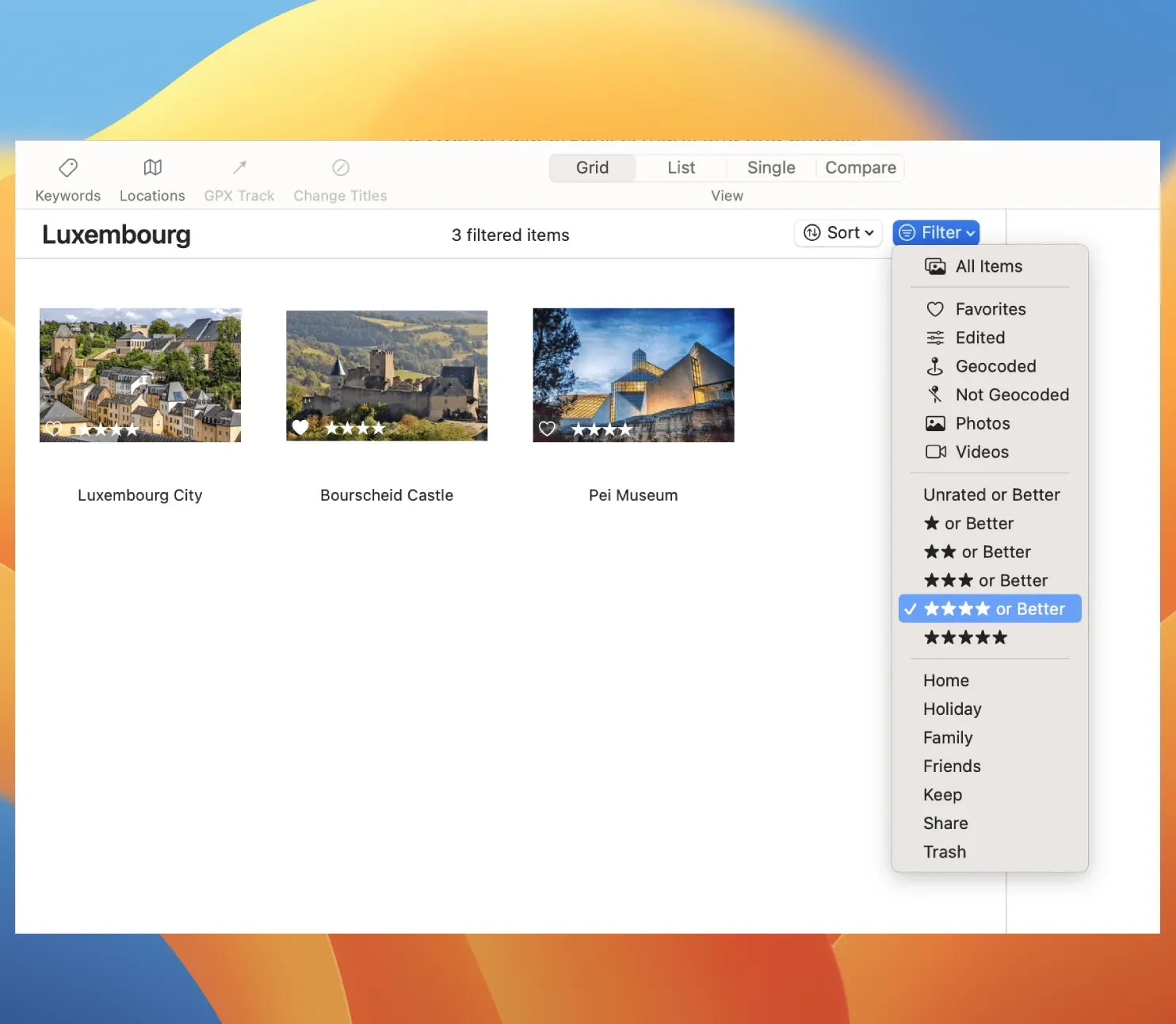Switch to List view
The width and height of the screenshot is (1176, 1024).
click(x=681, y=168)
